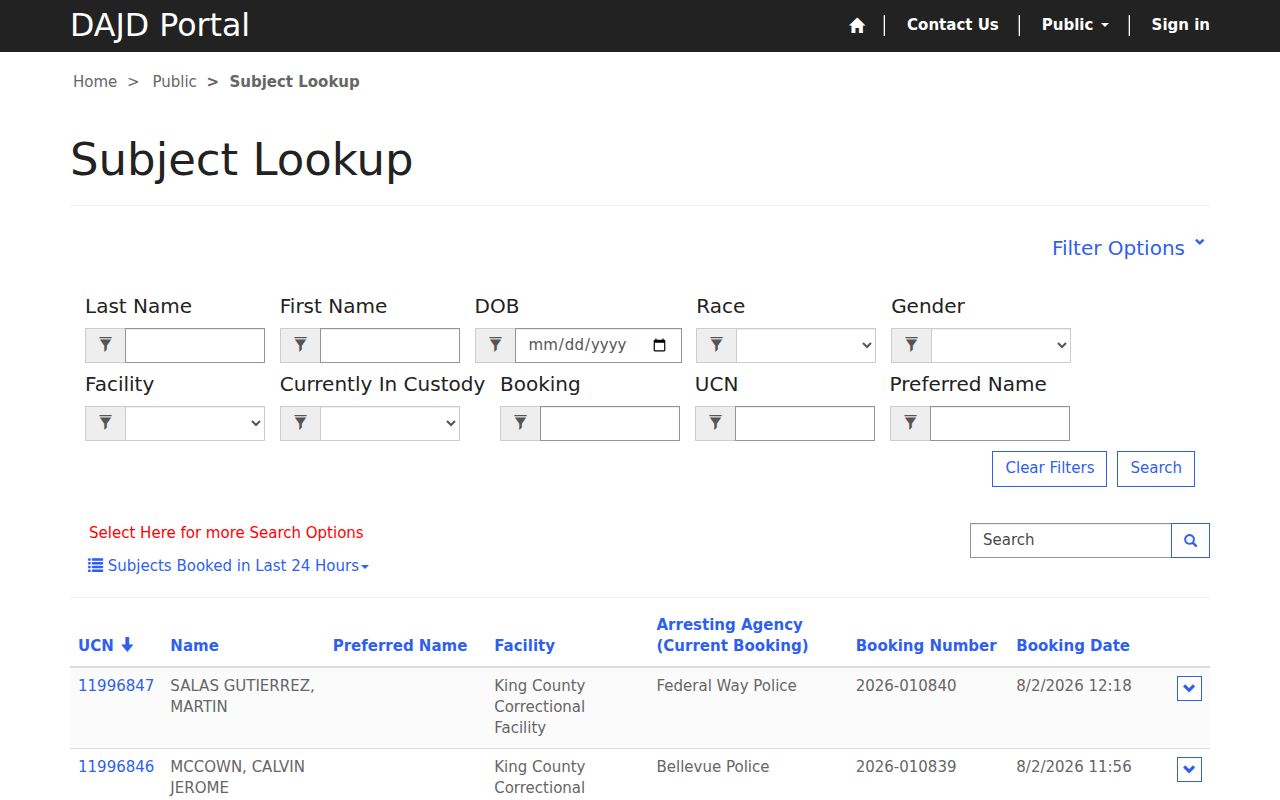1280x800 pixels.
Task: Click the First Name filter funnel icon
Action: click(x=300, y=345)
